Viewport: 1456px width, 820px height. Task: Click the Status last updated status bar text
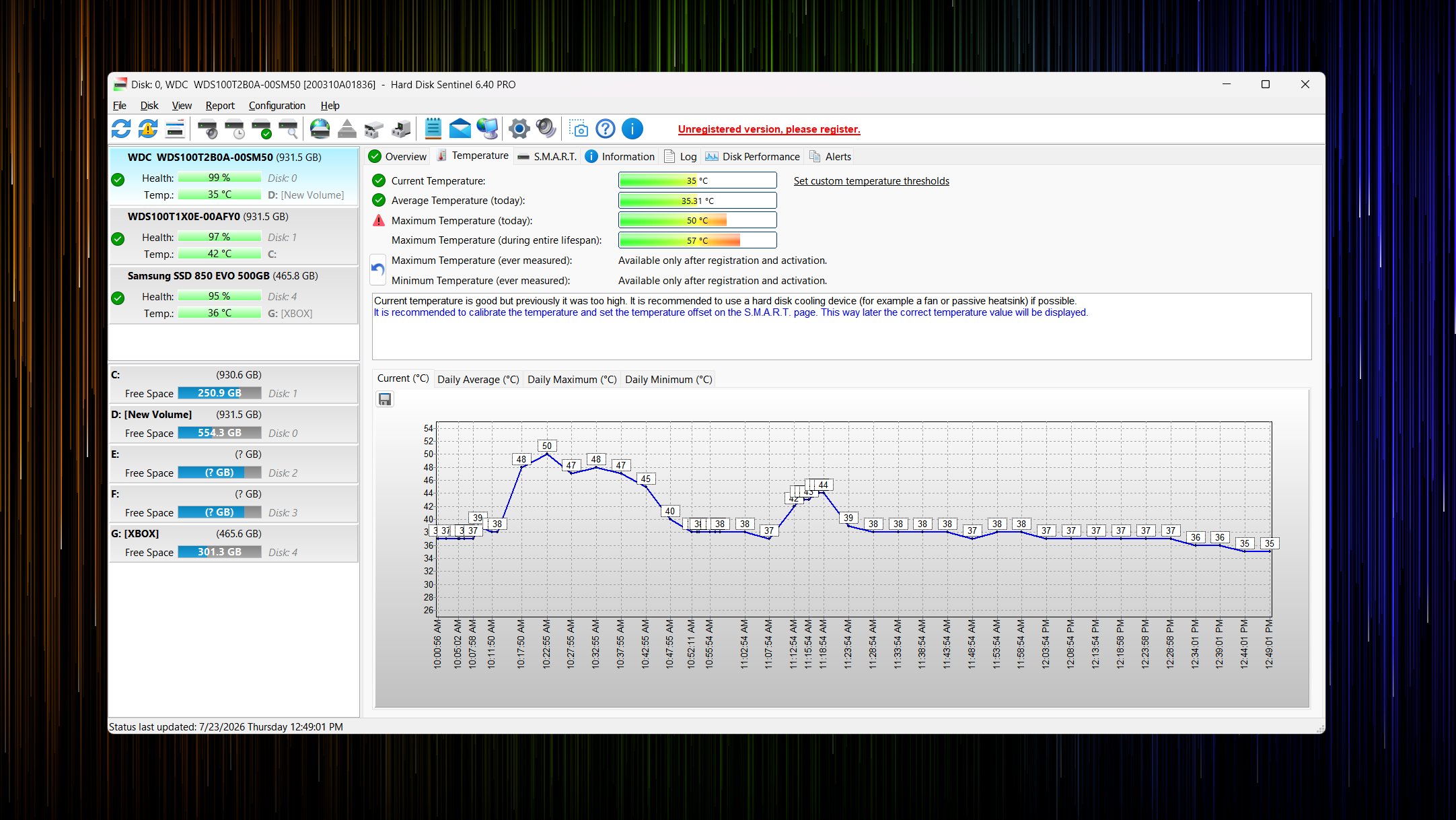[x=226, y=727]
